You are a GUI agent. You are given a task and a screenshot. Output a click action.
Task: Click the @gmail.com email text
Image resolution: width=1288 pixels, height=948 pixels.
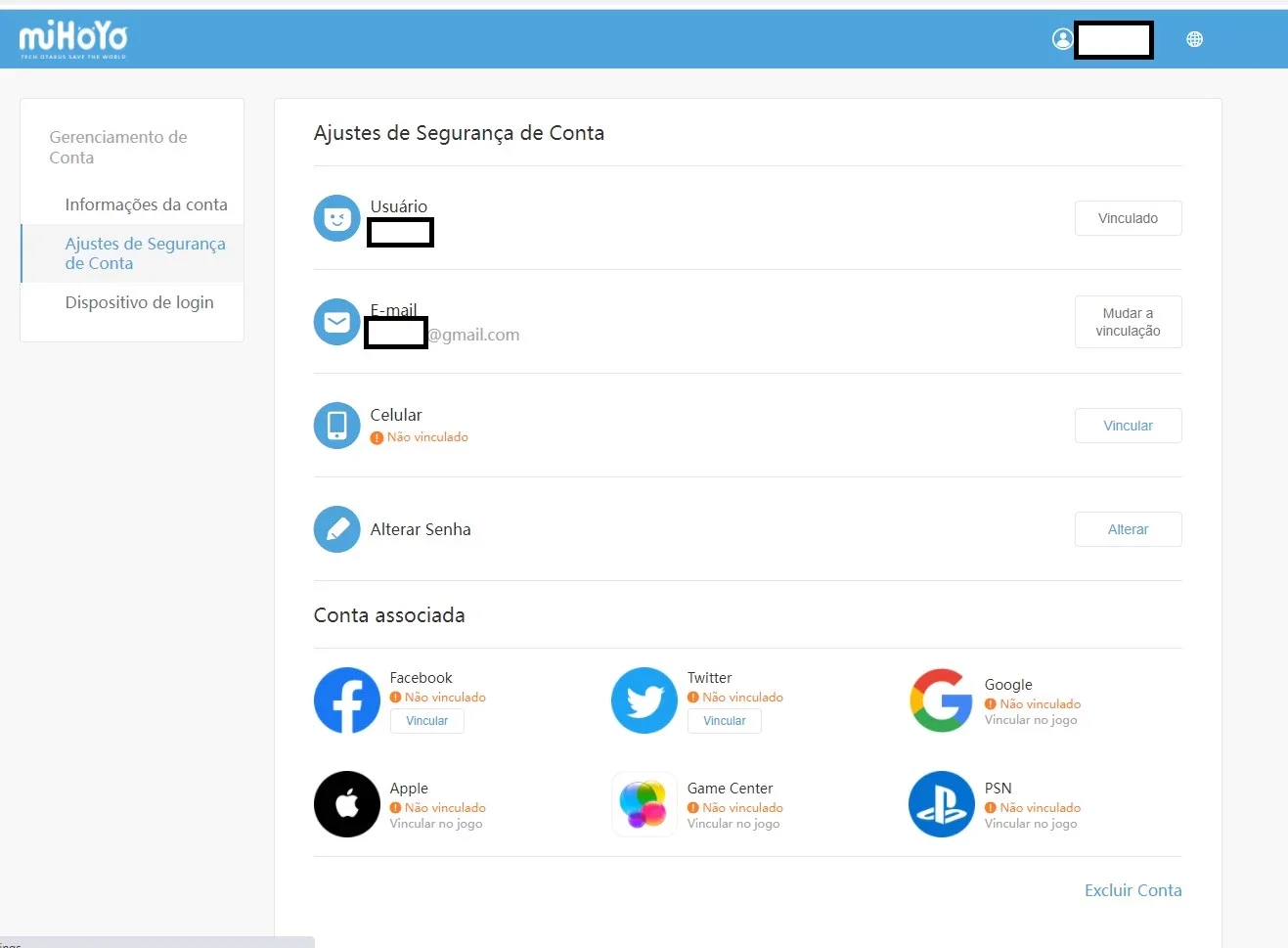474,335
